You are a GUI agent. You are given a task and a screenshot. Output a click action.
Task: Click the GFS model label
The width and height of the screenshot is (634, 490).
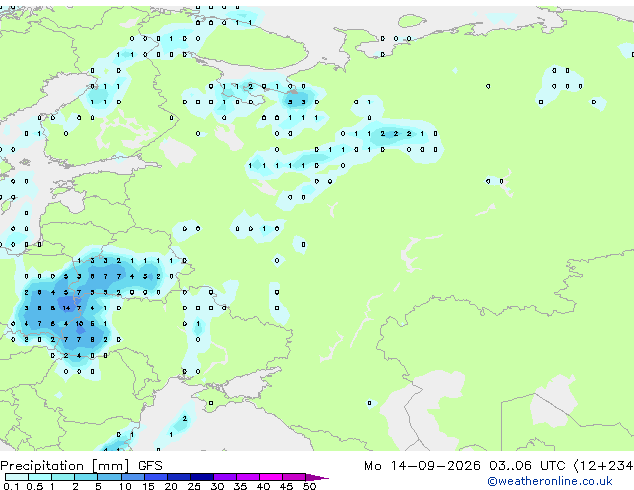tap(150, 466)
